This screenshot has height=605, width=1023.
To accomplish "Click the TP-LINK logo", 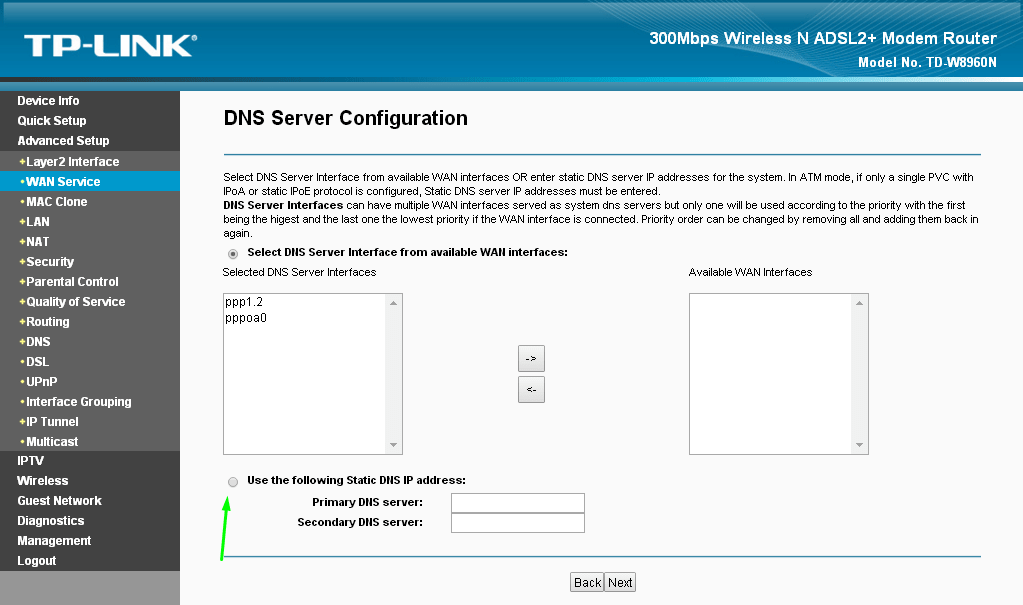I will 109,45.
